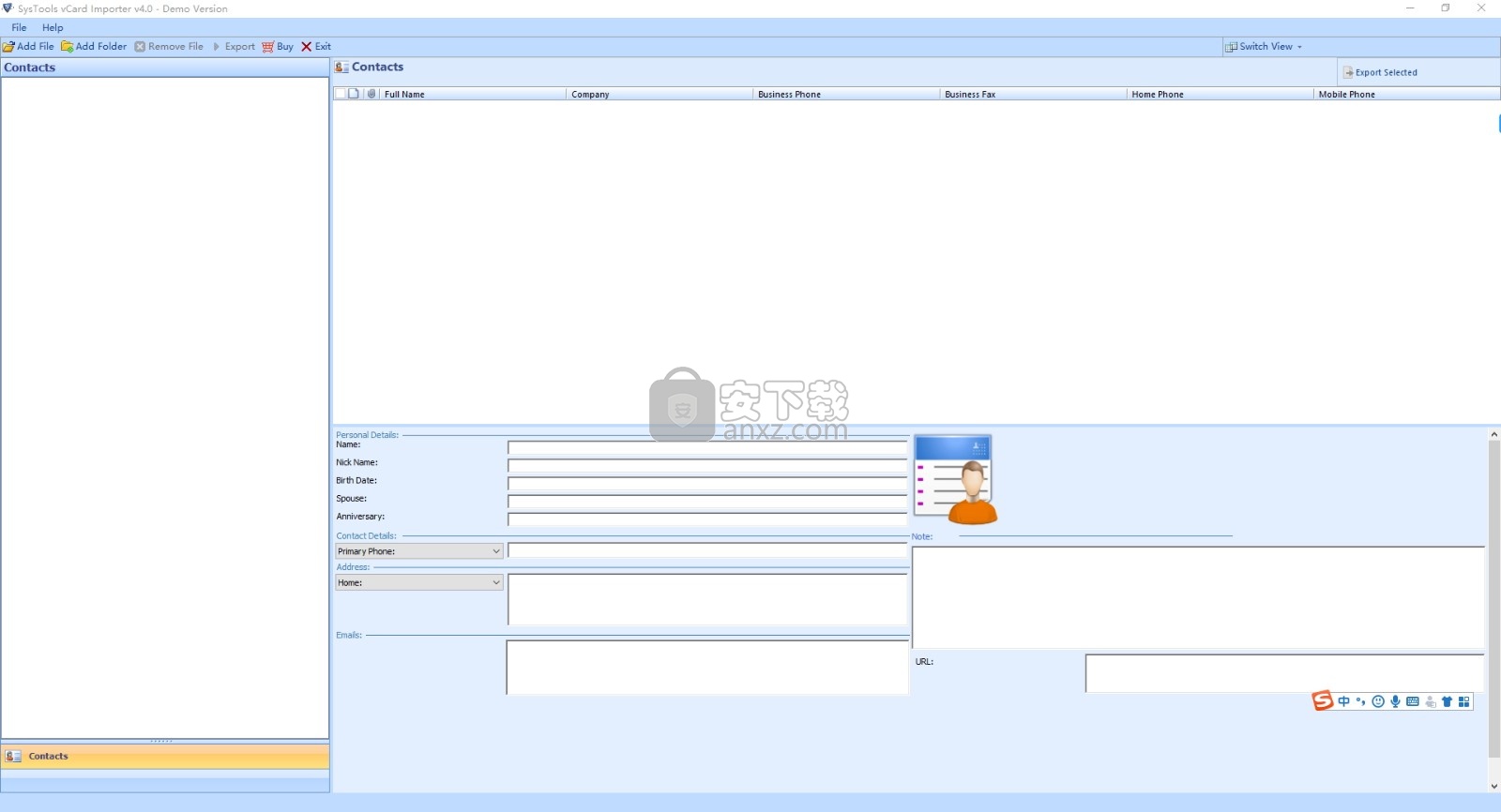Click the Export toolbar button
Viewport: 1501px width, 812px height.
234,46
